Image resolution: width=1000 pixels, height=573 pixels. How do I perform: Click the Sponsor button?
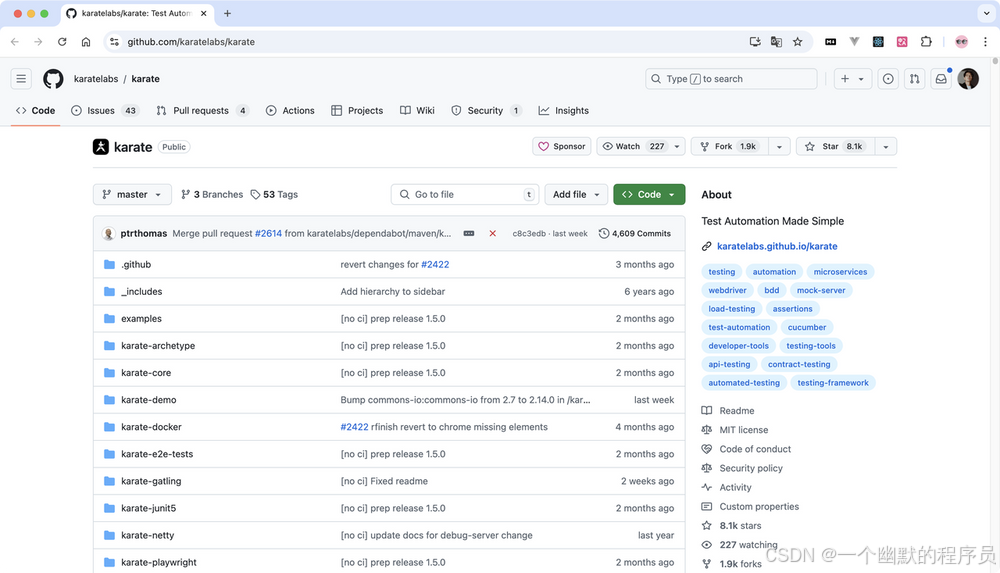pos(562,147)
